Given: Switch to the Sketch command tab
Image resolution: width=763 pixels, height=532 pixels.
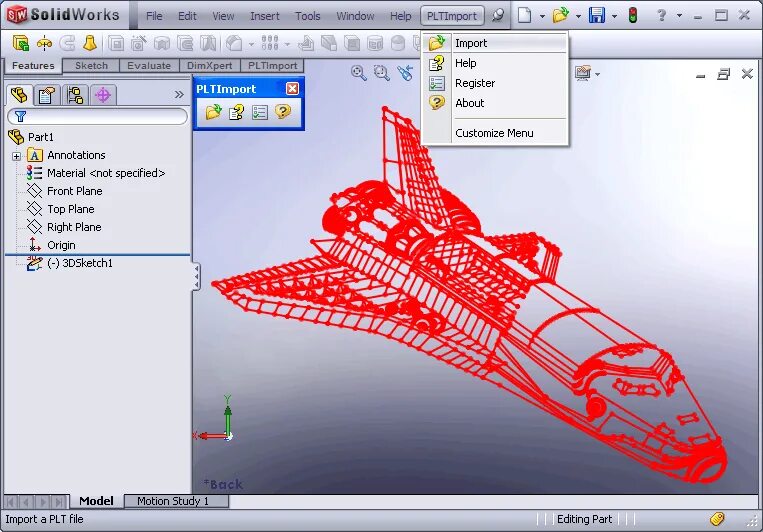Looking at the screenshot, I should tap(91, 66).
